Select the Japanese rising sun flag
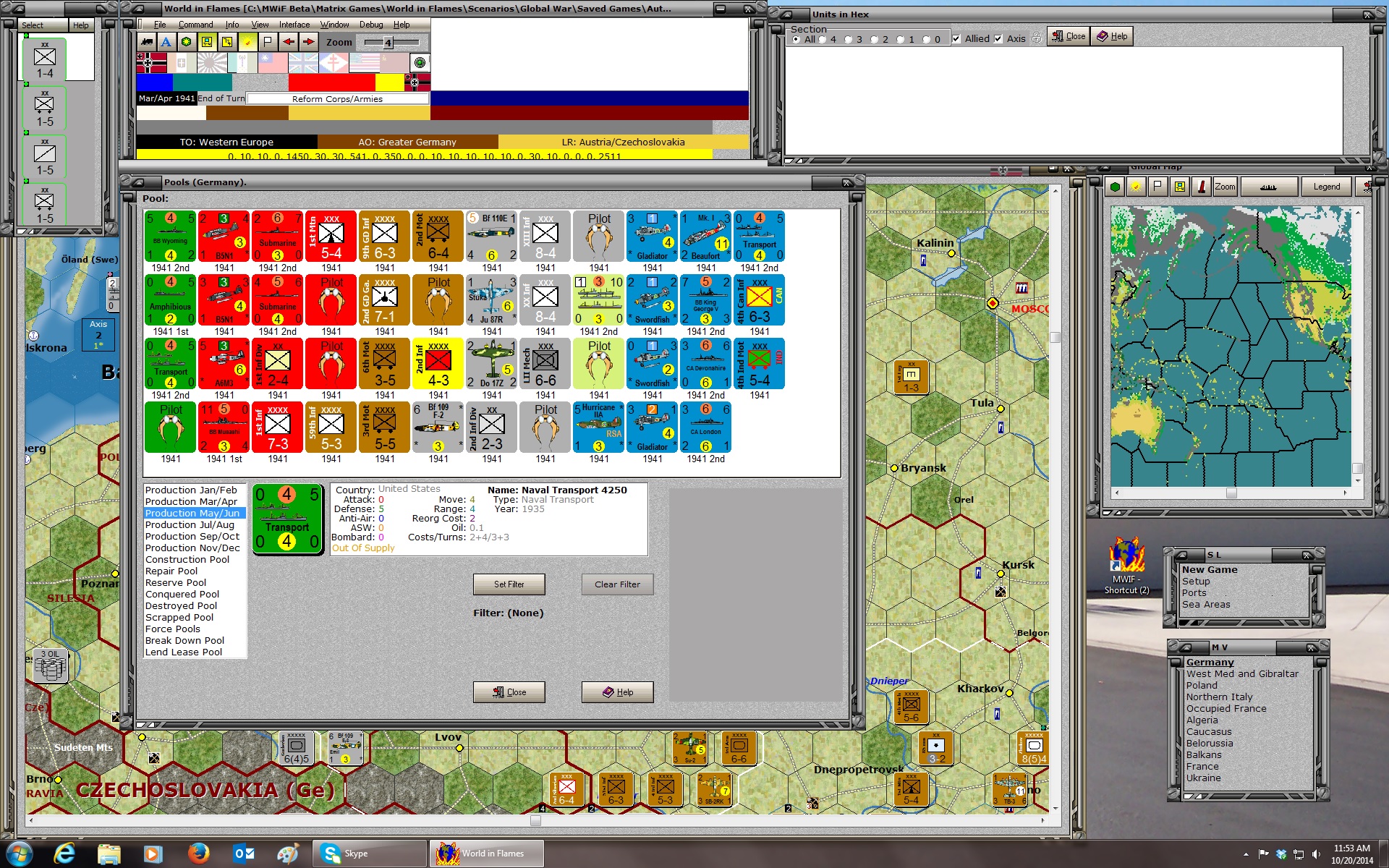This screenshot has width=1389, height=868. point(212,63)
